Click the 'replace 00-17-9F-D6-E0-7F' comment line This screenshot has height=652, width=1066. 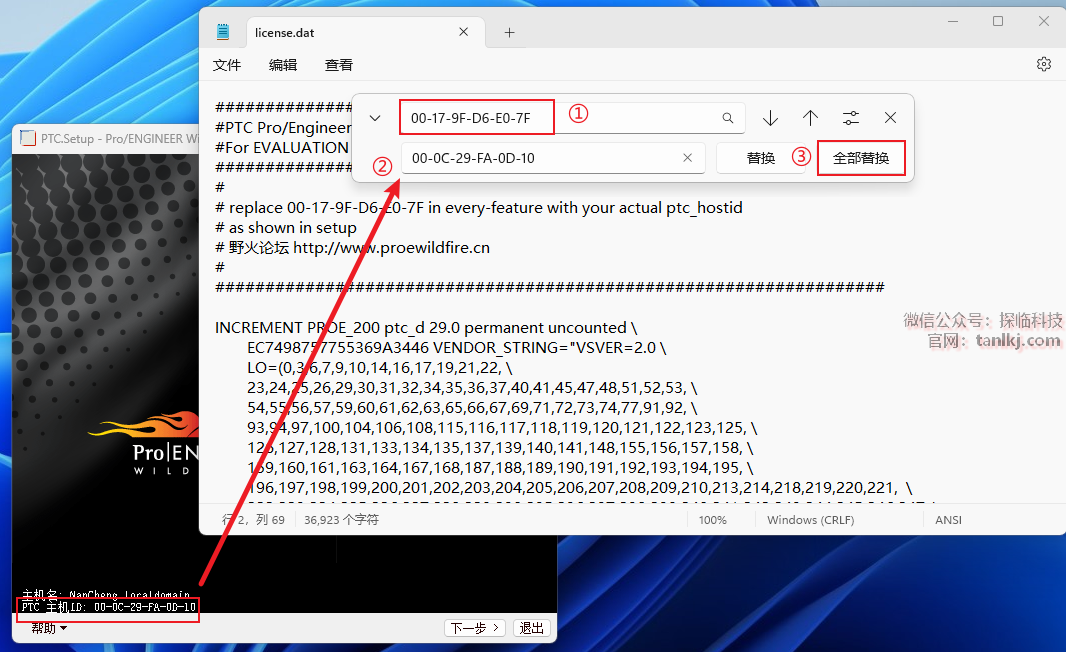479,207
